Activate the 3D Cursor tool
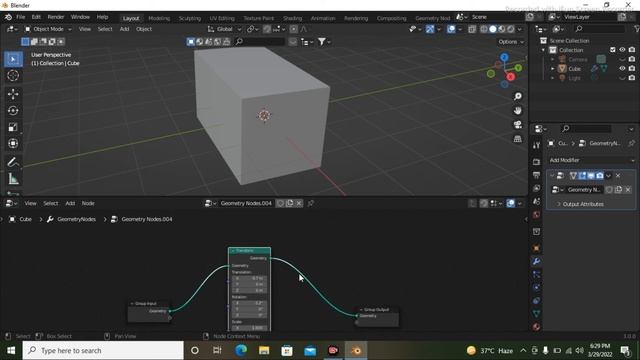Screen dimensions: 640x360 (x=13, y=76)
